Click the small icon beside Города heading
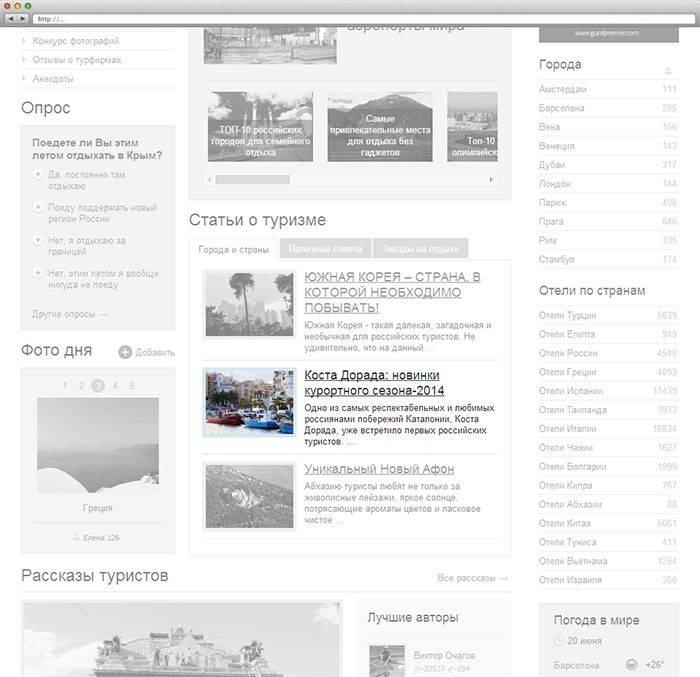The image size is (700, 677). 668,71
